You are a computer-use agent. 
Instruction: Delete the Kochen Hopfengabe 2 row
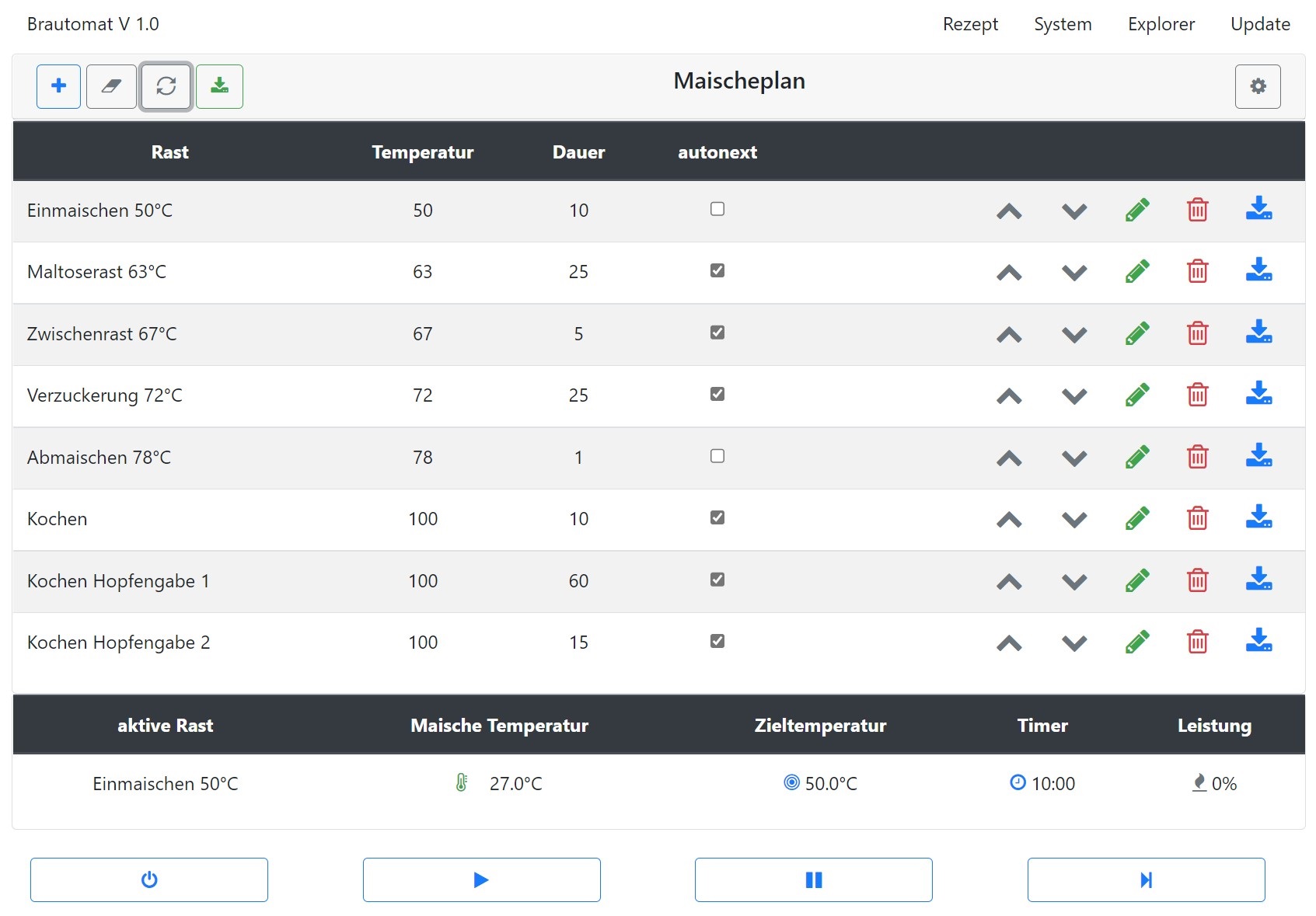pos(1197,643)
